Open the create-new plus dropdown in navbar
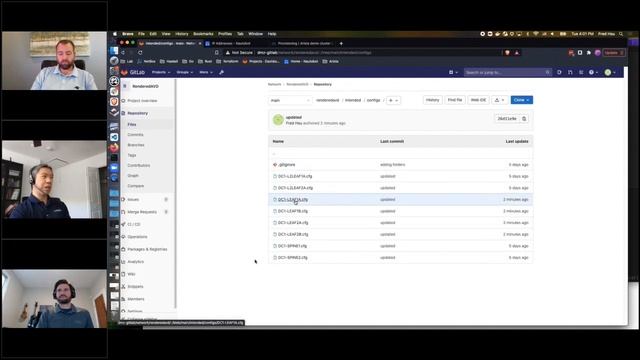The width and height of the screenshot is (640, 360). tap(453, 72)
